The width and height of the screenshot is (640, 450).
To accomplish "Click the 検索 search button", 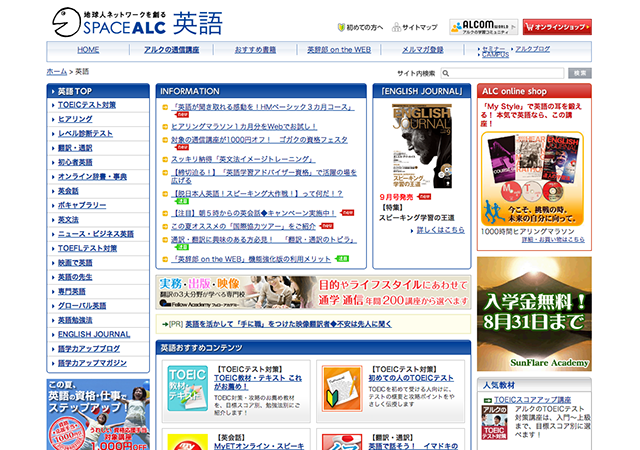I will (x=580, y=73).
